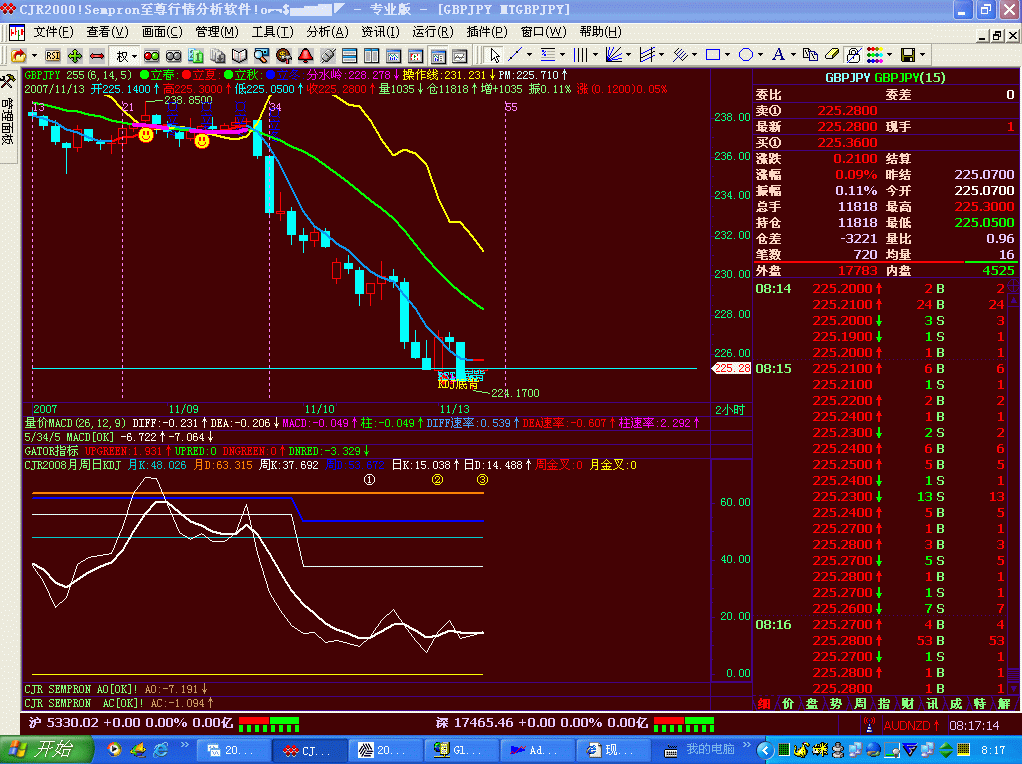
Task: Click the person avatar toolbar icon
Action: [284, 56]
